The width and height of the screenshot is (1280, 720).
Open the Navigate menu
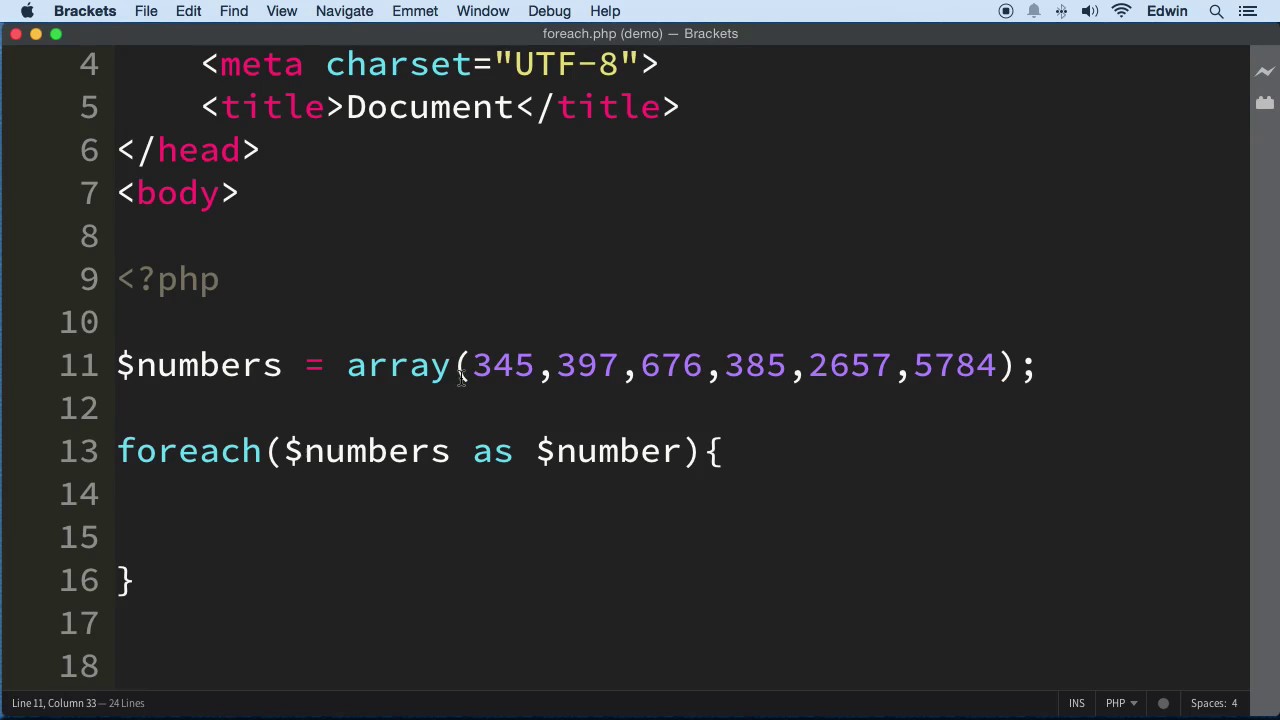344,11
